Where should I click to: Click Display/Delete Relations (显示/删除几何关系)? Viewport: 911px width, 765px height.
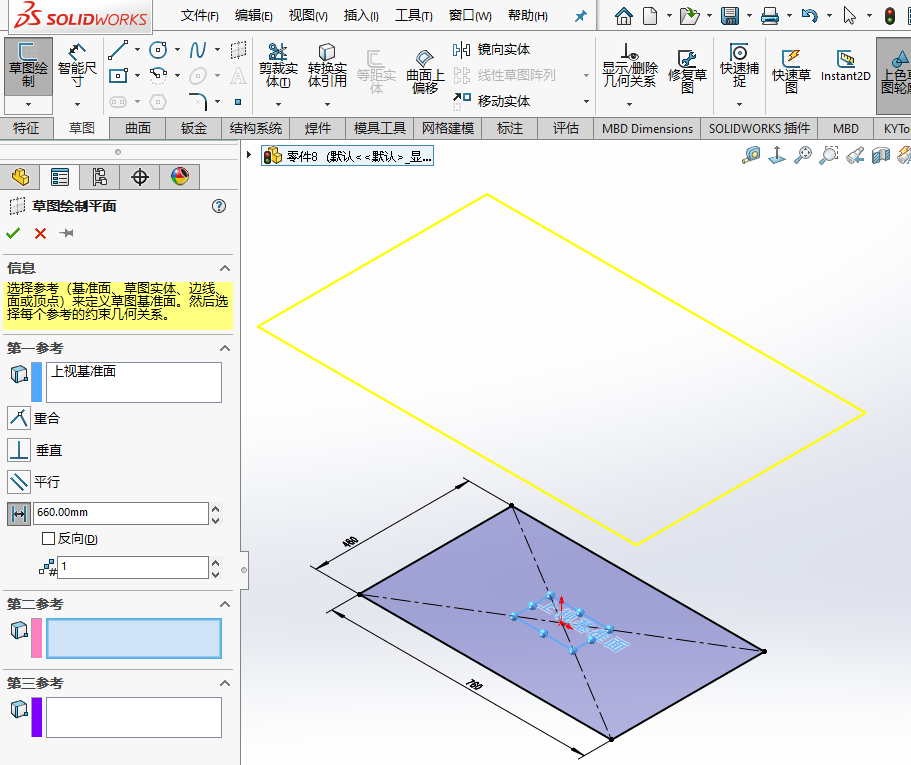(x=629, y=66)
